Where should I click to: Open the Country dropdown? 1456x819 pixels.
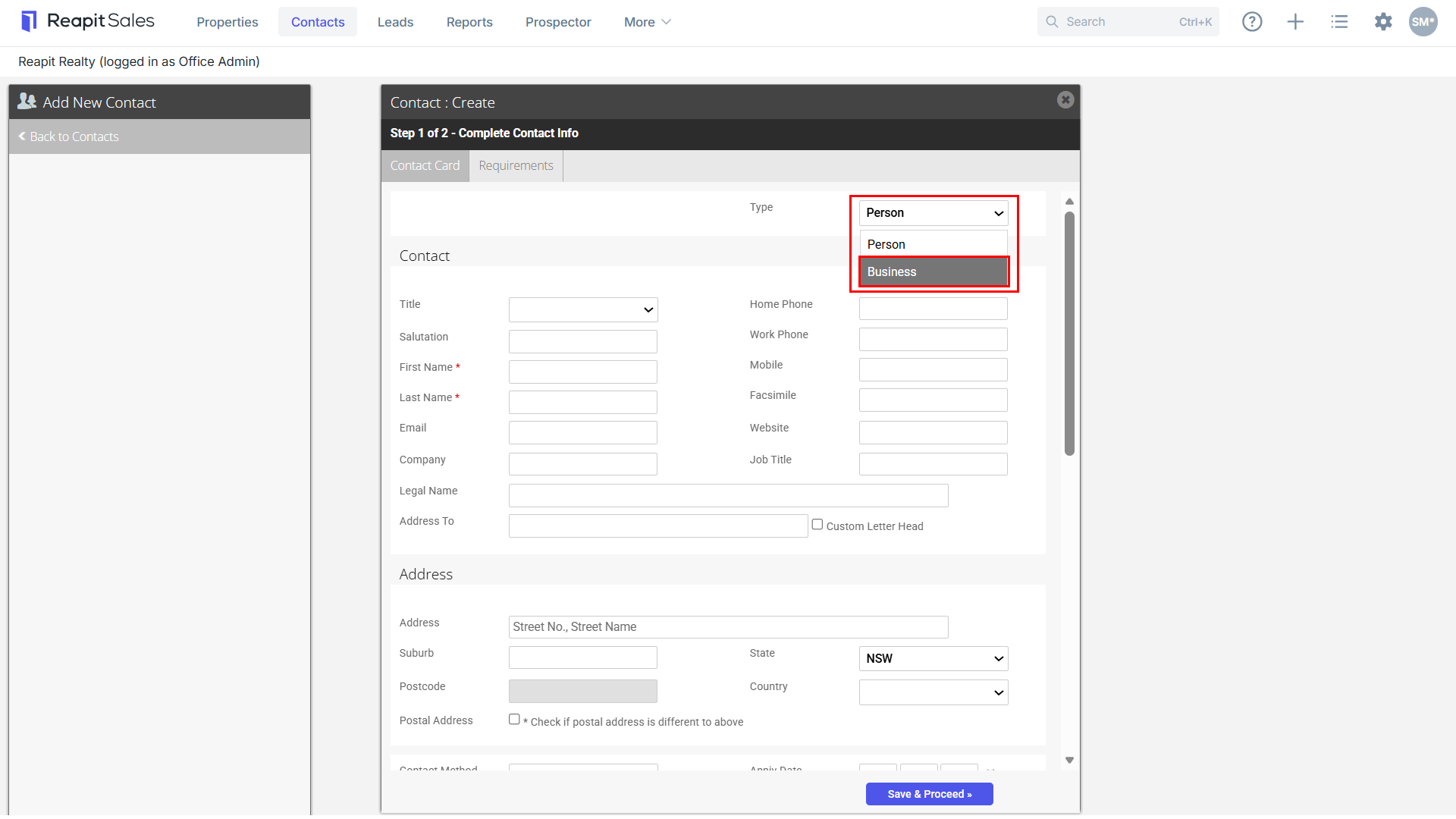click(x=934, y=692)
